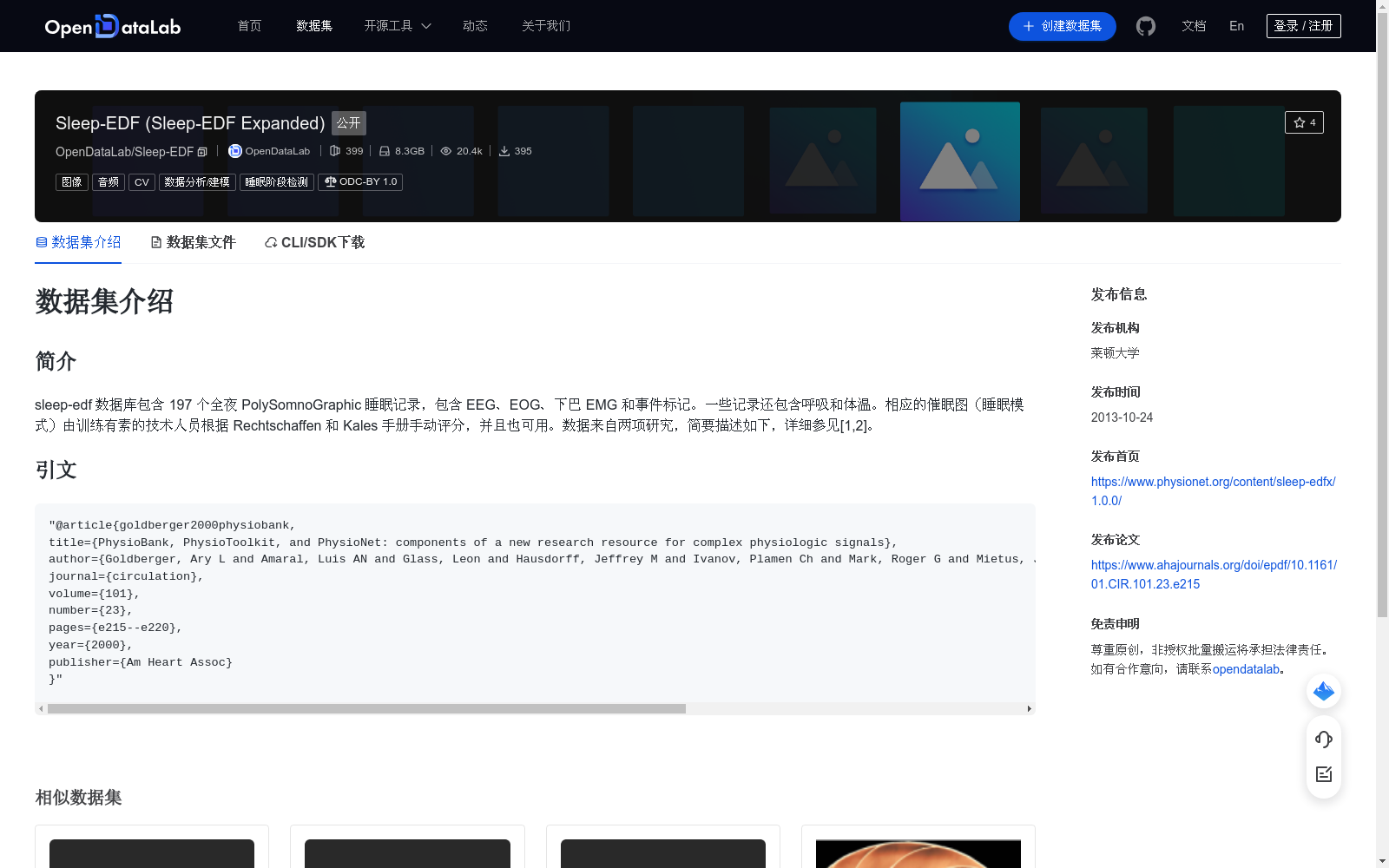Image resolution: width=1389 pixels, height=868 pixels.
Task: Click the plus icon in 创建数据集
Action: [x=1029, y=26]
